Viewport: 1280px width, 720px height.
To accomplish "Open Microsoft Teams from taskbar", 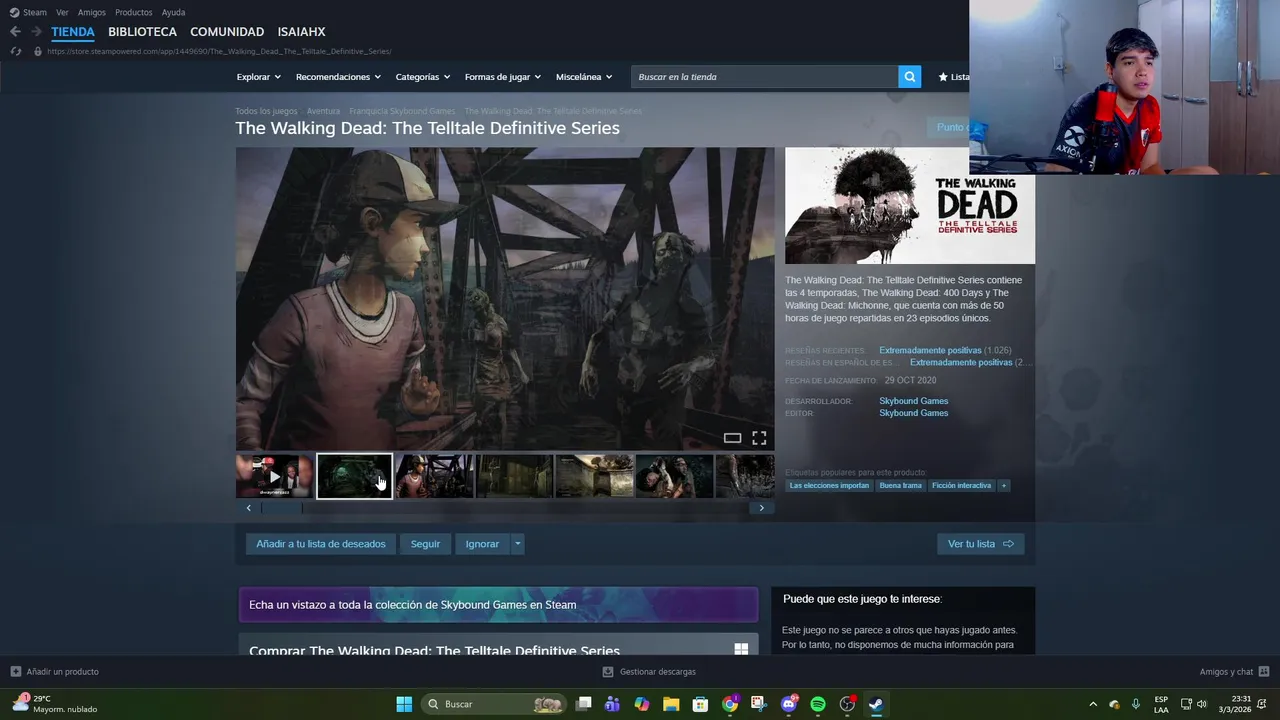I will click(x=612, y=704).
